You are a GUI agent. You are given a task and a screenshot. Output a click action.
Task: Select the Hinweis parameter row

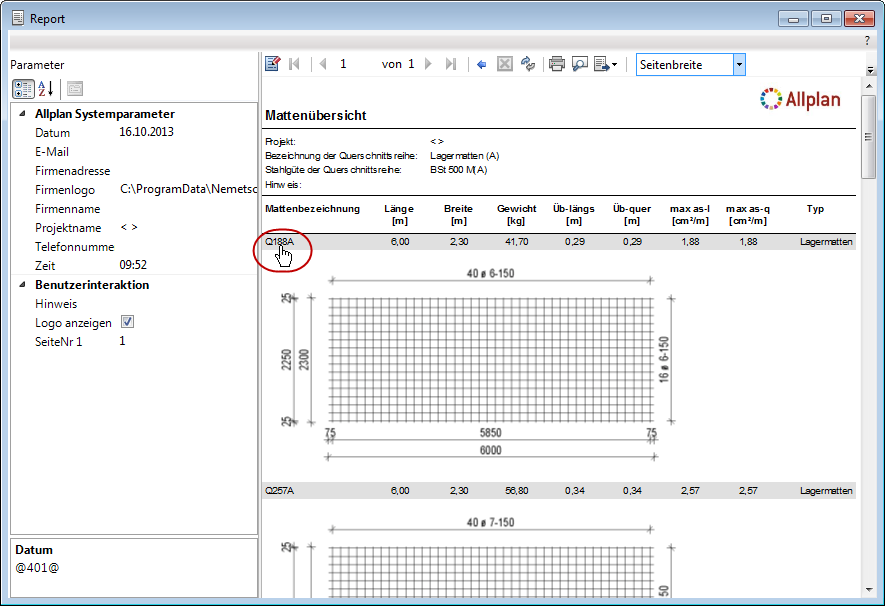tap(134, 304)
